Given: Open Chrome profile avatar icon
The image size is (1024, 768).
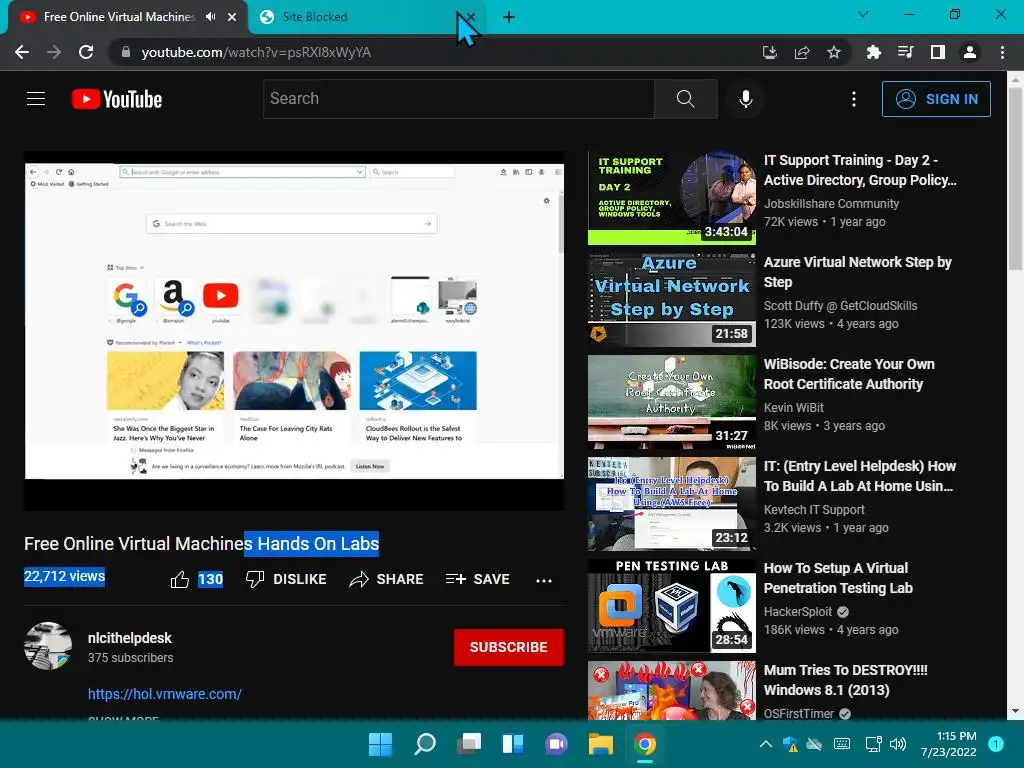Looking at the screenshot, I should pyautogui.click(x=970, y=52).
